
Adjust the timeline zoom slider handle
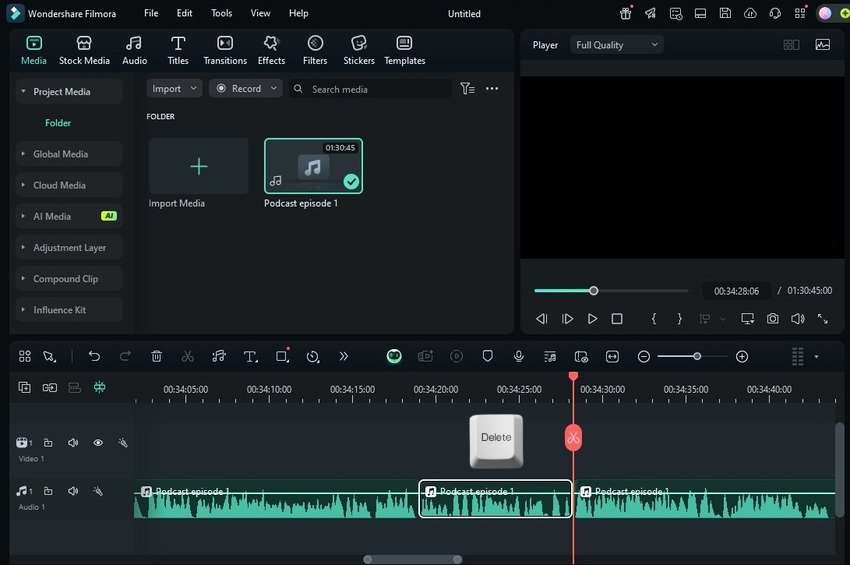(697, 356)
